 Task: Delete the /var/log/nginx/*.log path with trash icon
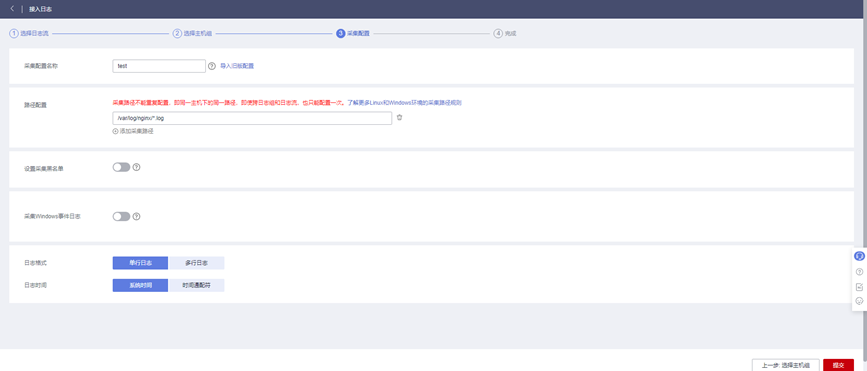coord(399,118)
